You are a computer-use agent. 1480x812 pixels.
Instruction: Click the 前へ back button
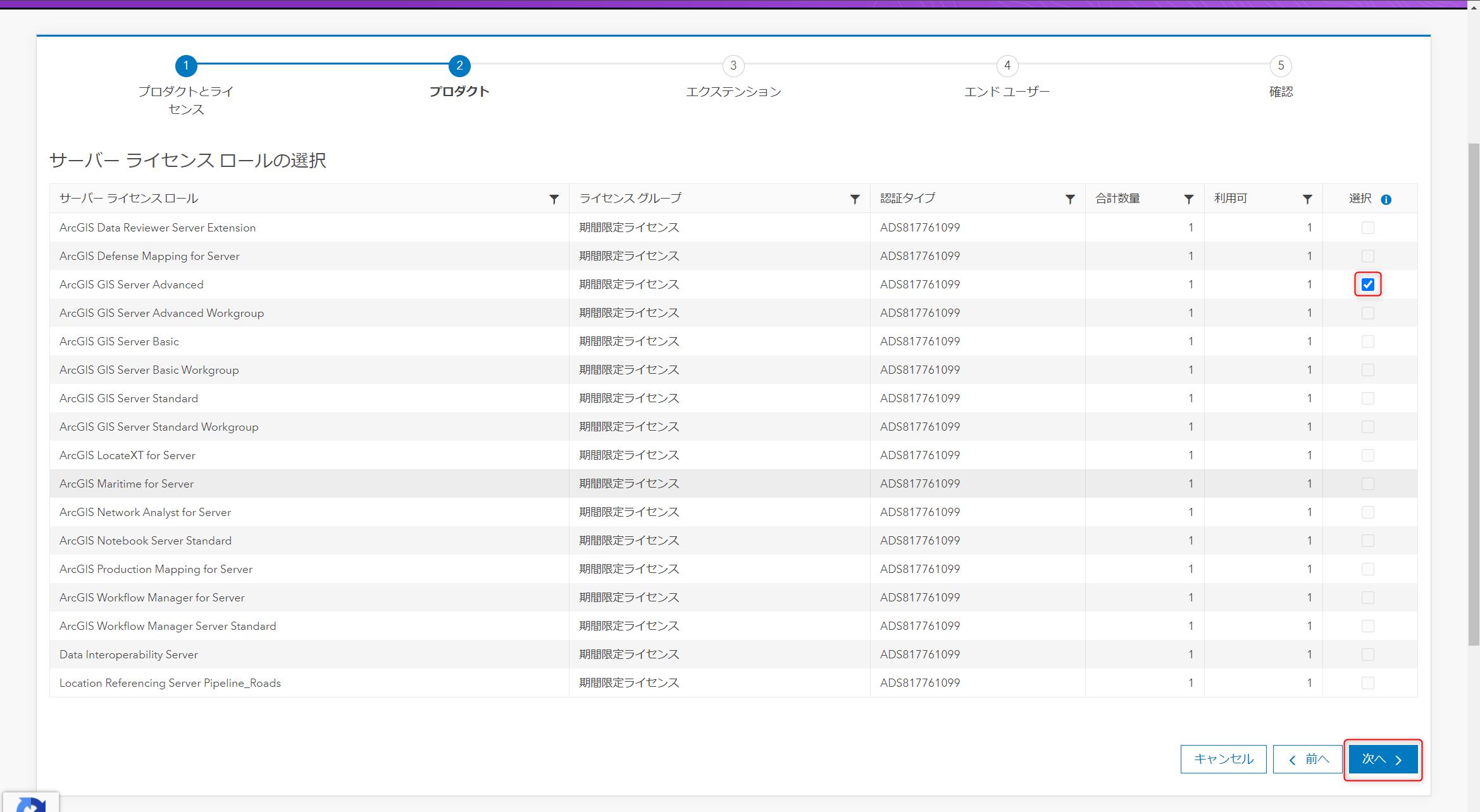pos(1308,759)
